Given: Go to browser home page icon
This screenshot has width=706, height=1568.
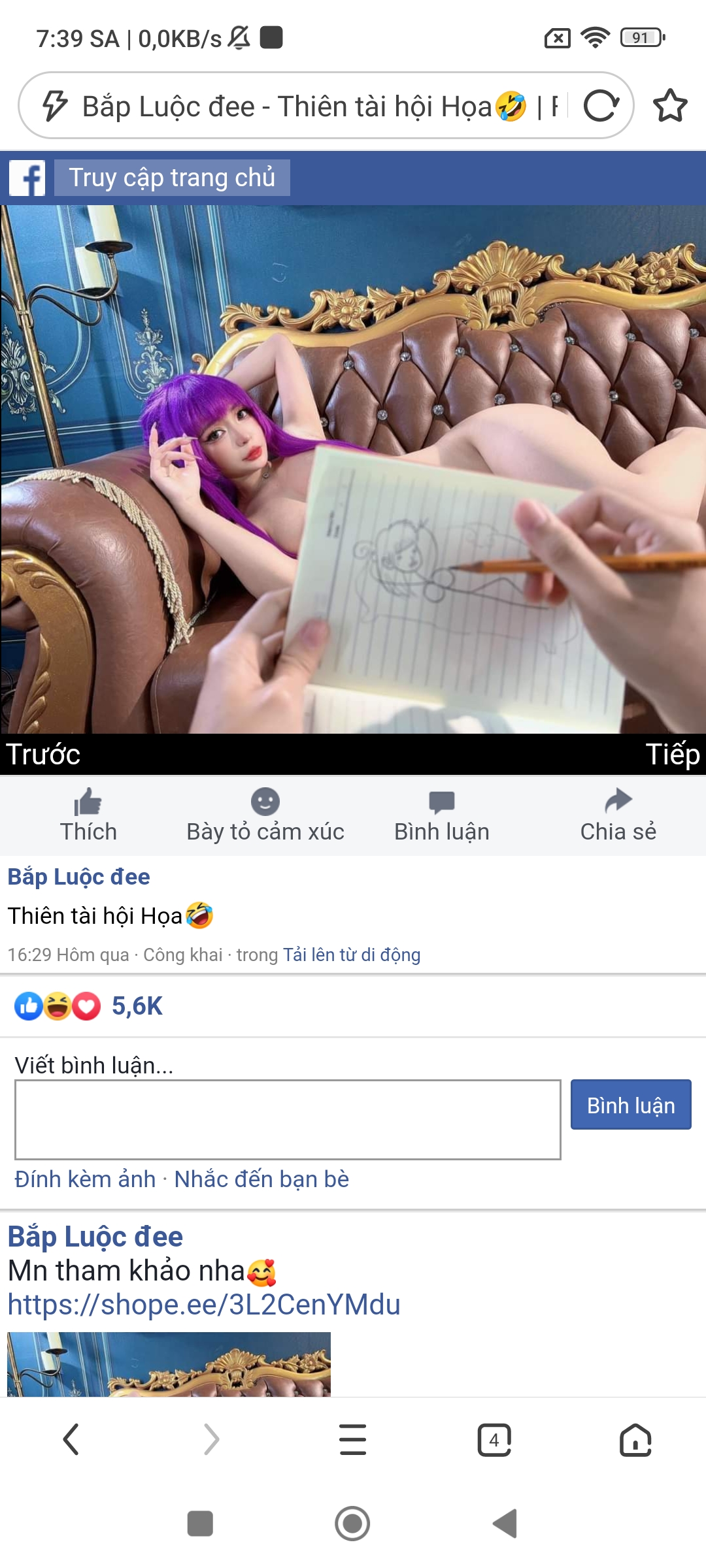Looking at the screenshot, I should [635, 1440].
